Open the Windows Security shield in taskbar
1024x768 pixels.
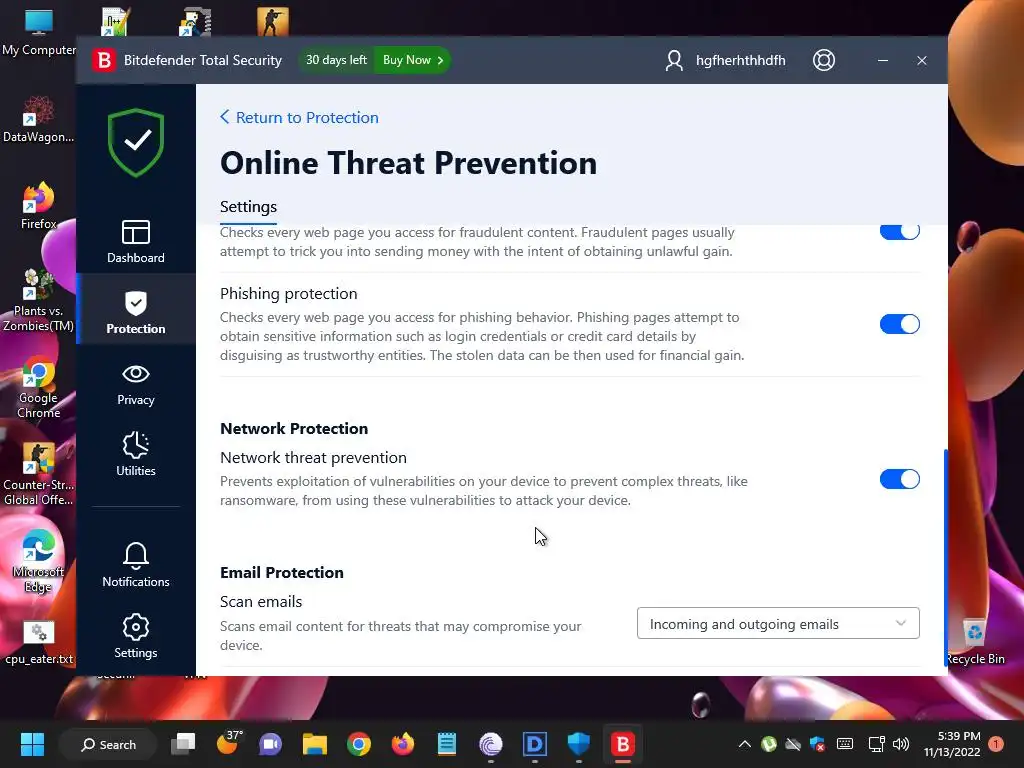tap(579, 744)
